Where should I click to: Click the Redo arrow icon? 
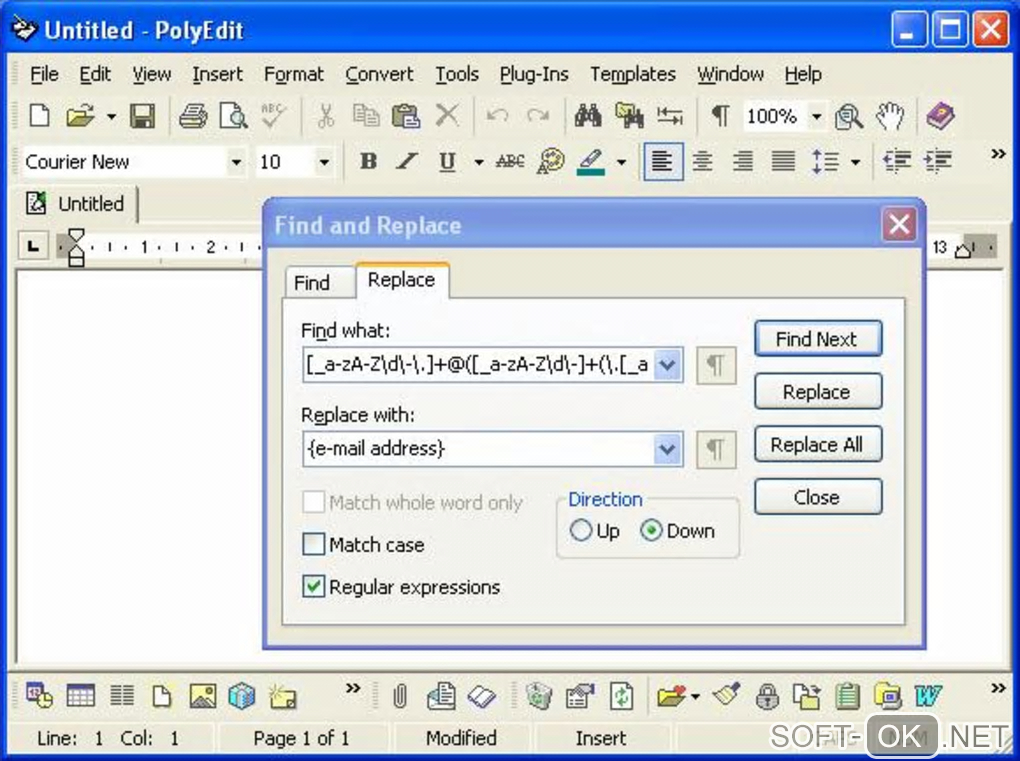pyautogui.click(x=538, y=116)
